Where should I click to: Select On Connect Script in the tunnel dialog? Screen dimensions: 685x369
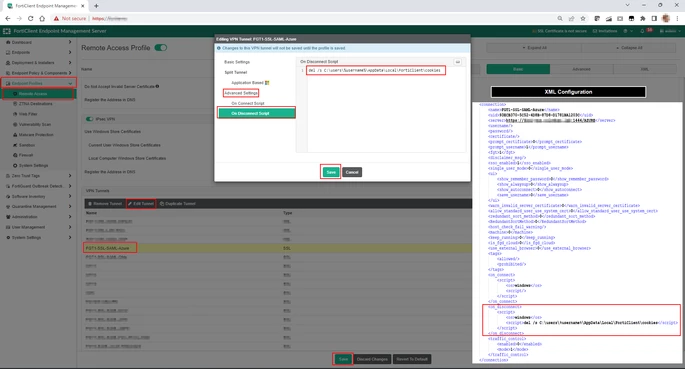248,103
